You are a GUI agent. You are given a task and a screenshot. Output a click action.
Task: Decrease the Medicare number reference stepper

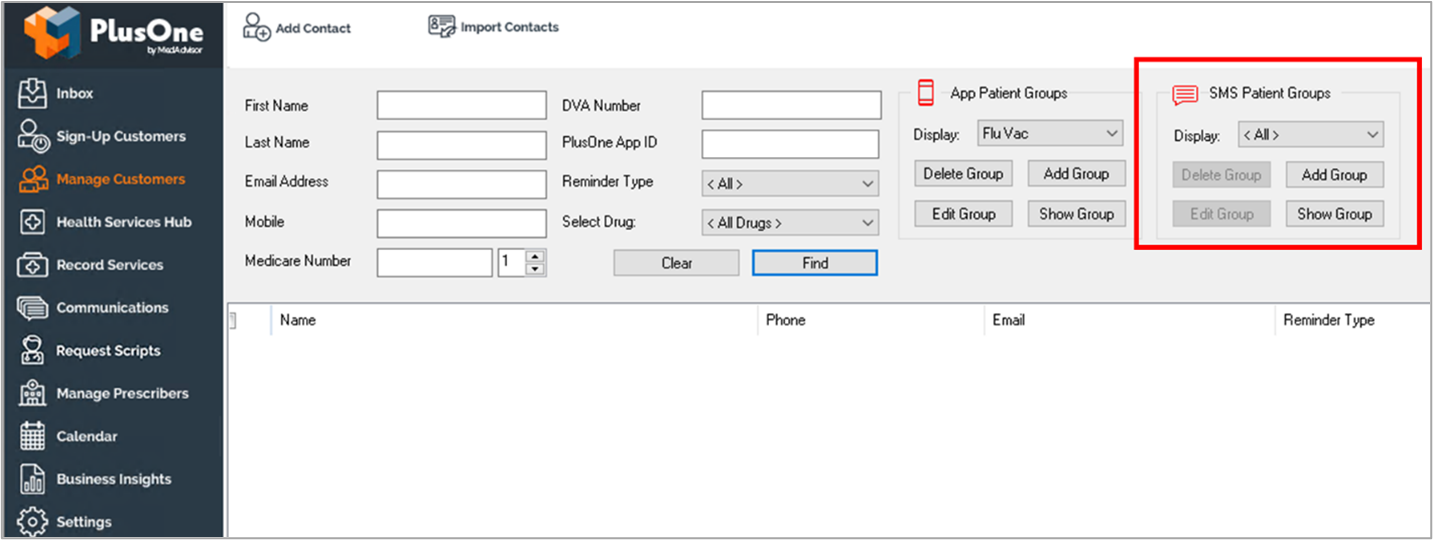[536, 269]
